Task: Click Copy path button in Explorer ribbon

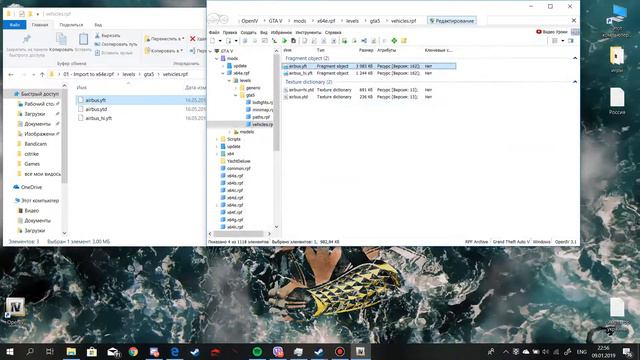Action: (x=116, y=44)
